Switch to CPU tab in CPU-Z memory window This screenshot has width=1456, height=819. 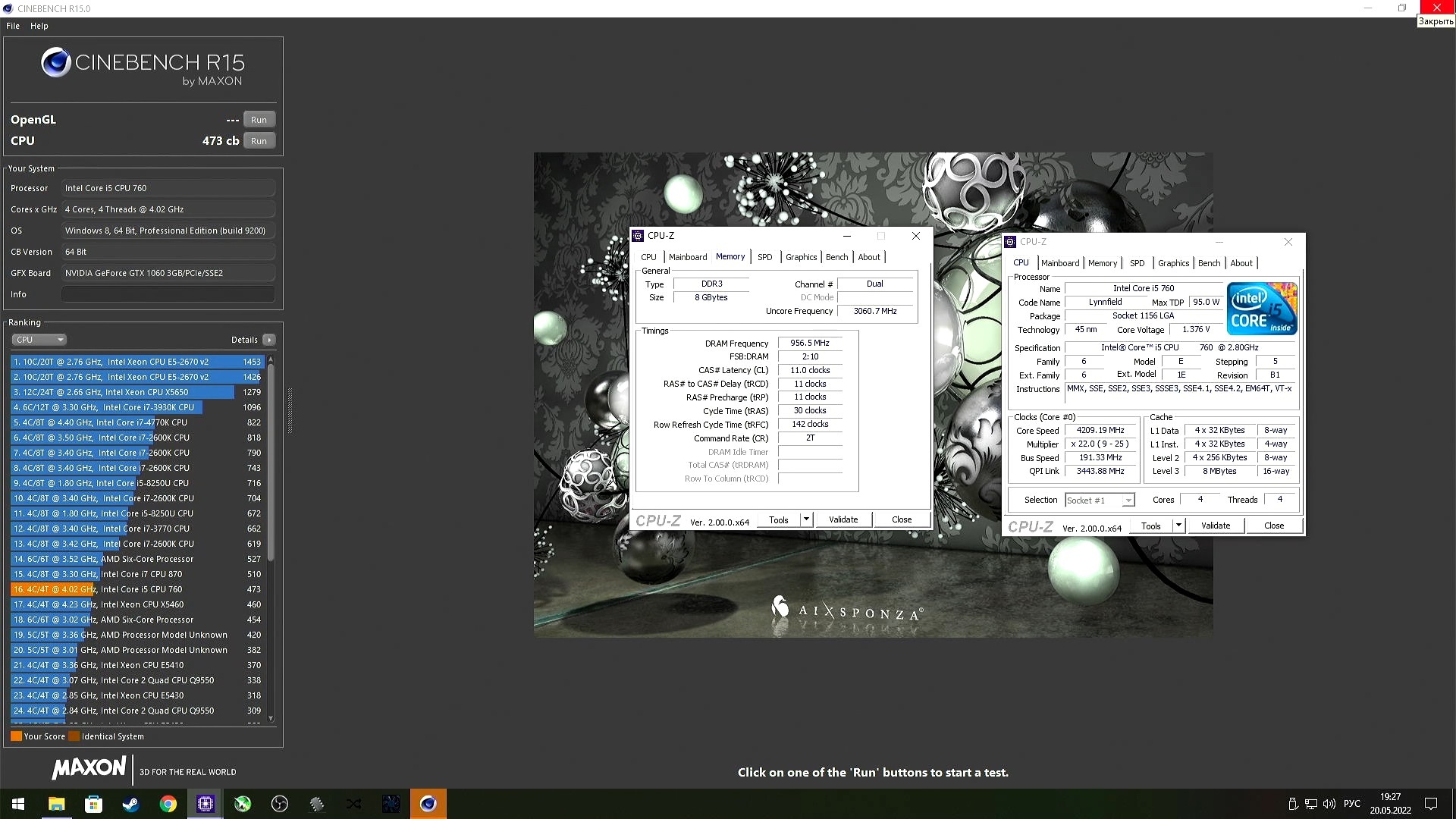click(649, 257)
